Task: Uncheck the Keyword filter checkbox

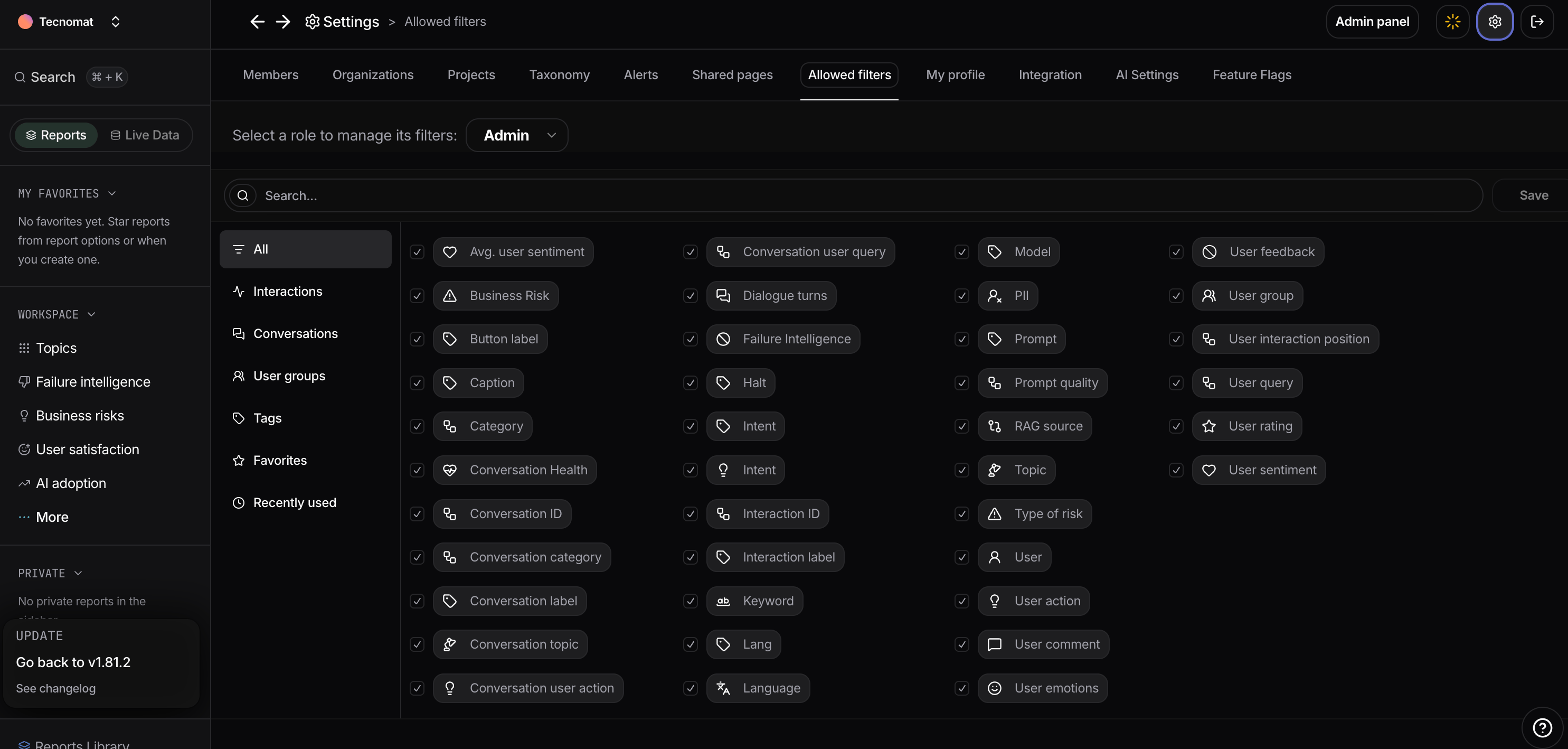Action: click(x=690, y=601)
